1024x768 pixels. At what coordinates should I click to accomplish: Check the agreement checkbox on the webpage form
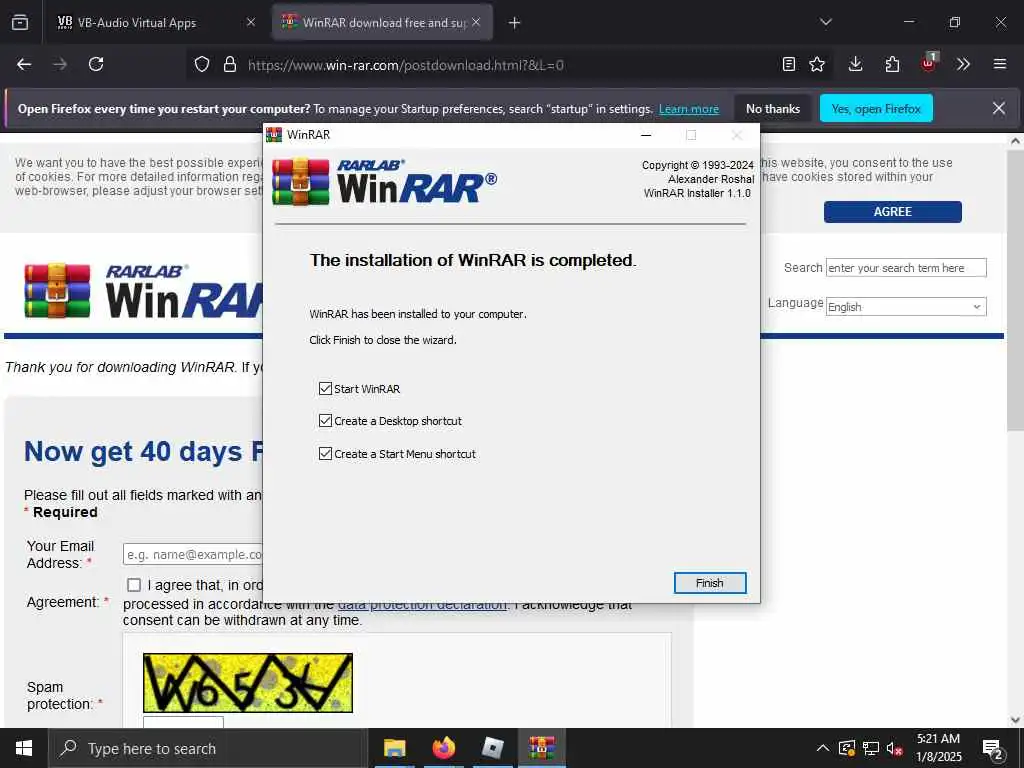click(x=134, y=585)
